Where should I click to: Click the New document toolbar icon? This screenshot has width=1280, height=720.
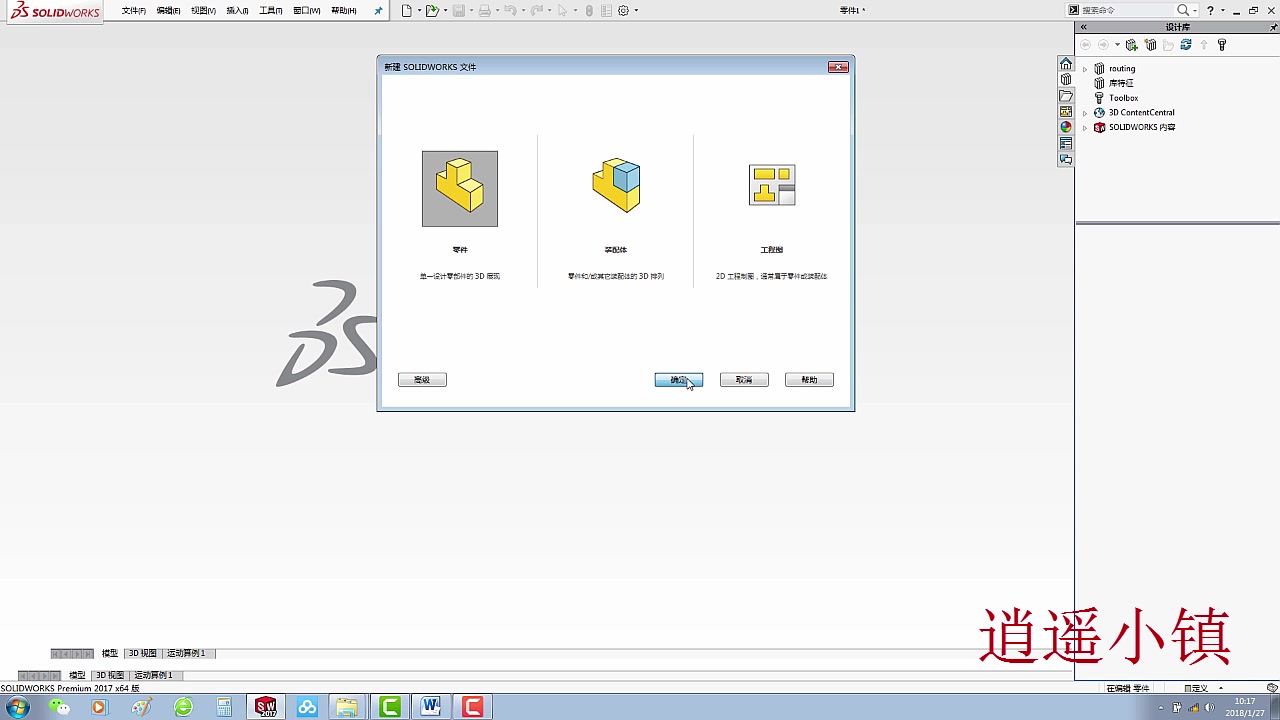(x=407, y=11)
